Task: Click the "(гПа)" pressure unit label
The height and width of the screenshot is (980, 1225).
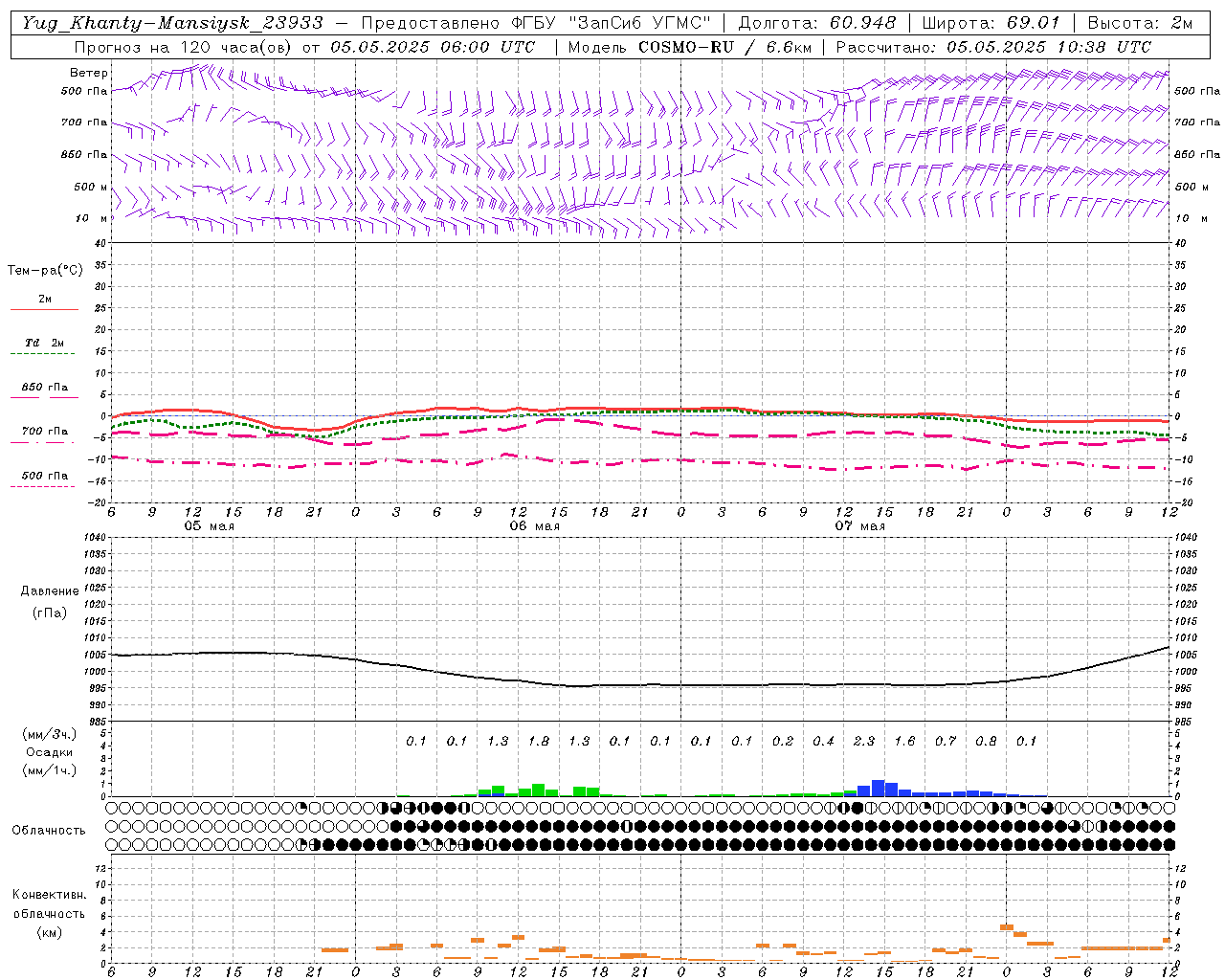Action: 50,613
